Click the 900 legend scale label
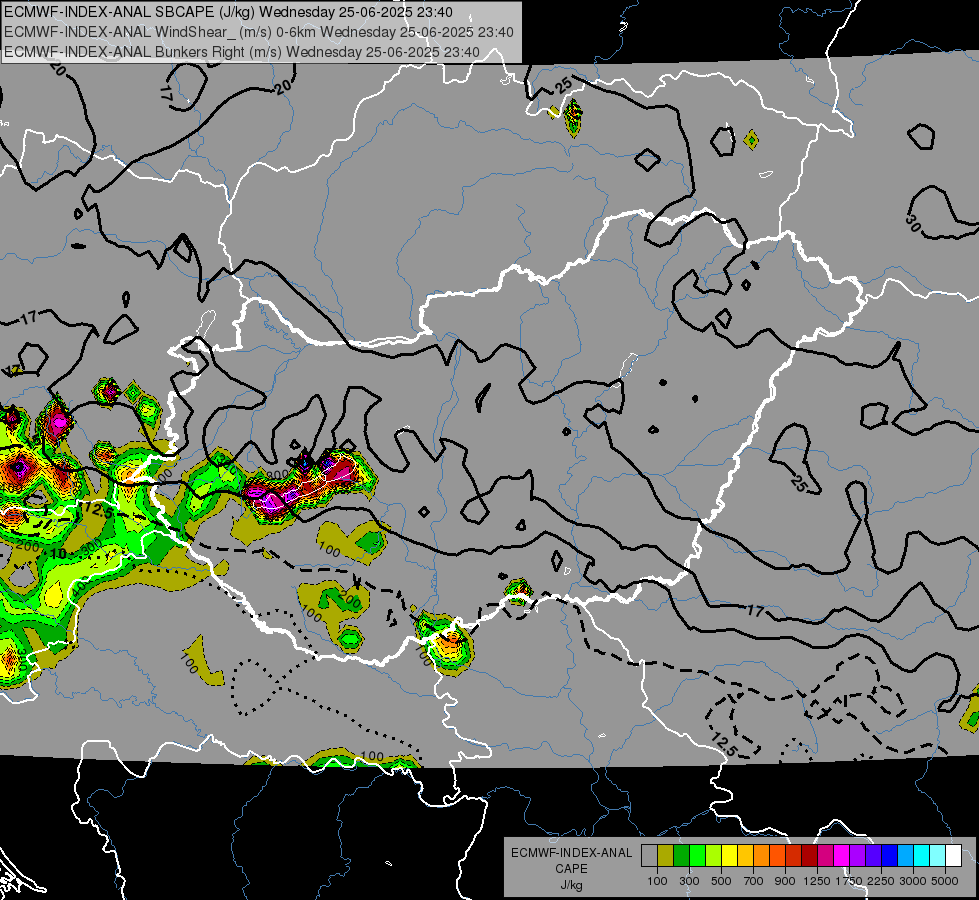The height and width of the screenshot is (900, 979). coord(785,881)
